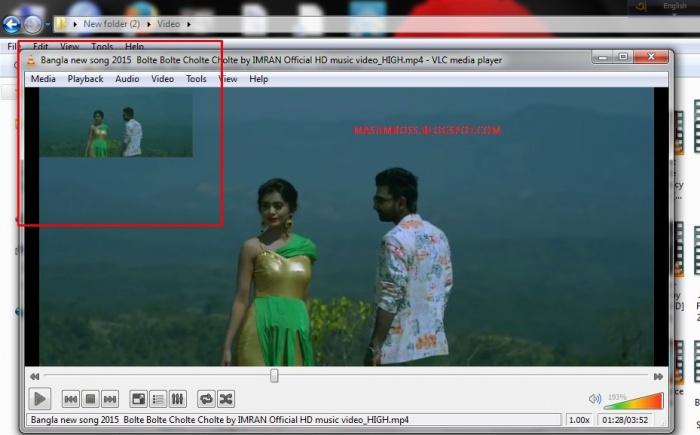Expand arrow after Video in breadcrumb
The image size is (700, 435).
(189, 24)
